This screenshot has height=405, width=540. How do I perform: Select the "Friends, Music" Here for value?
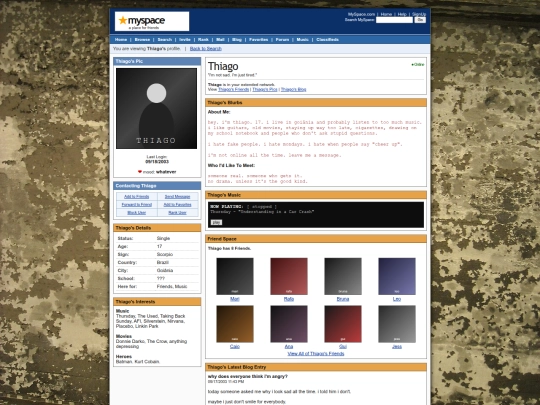[172, 287]
